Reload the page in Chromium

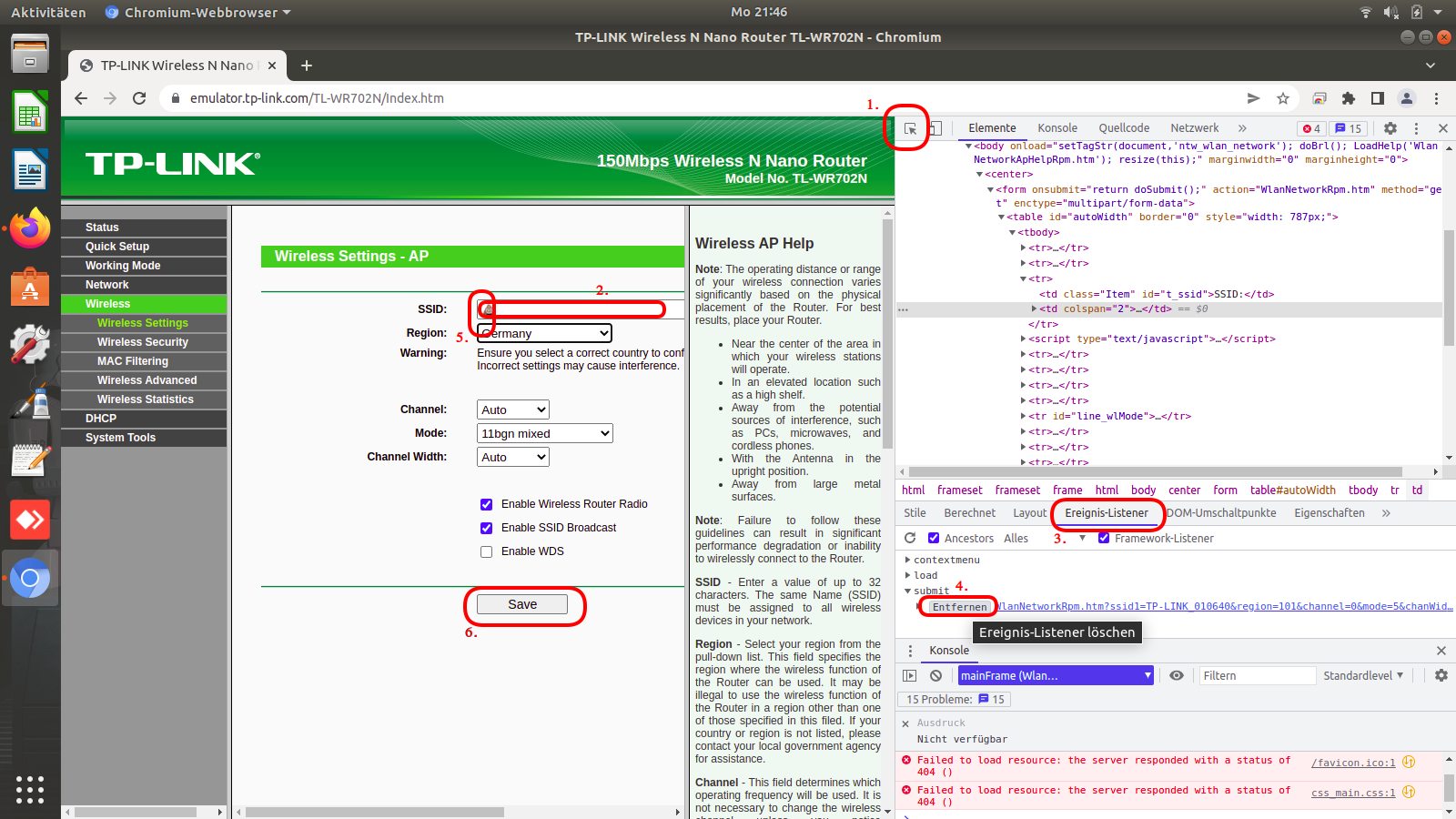(x=139, y=98)
